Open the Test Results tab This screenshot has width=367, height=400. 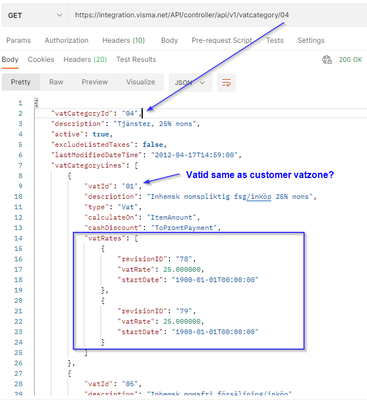[x=136, y=59]
